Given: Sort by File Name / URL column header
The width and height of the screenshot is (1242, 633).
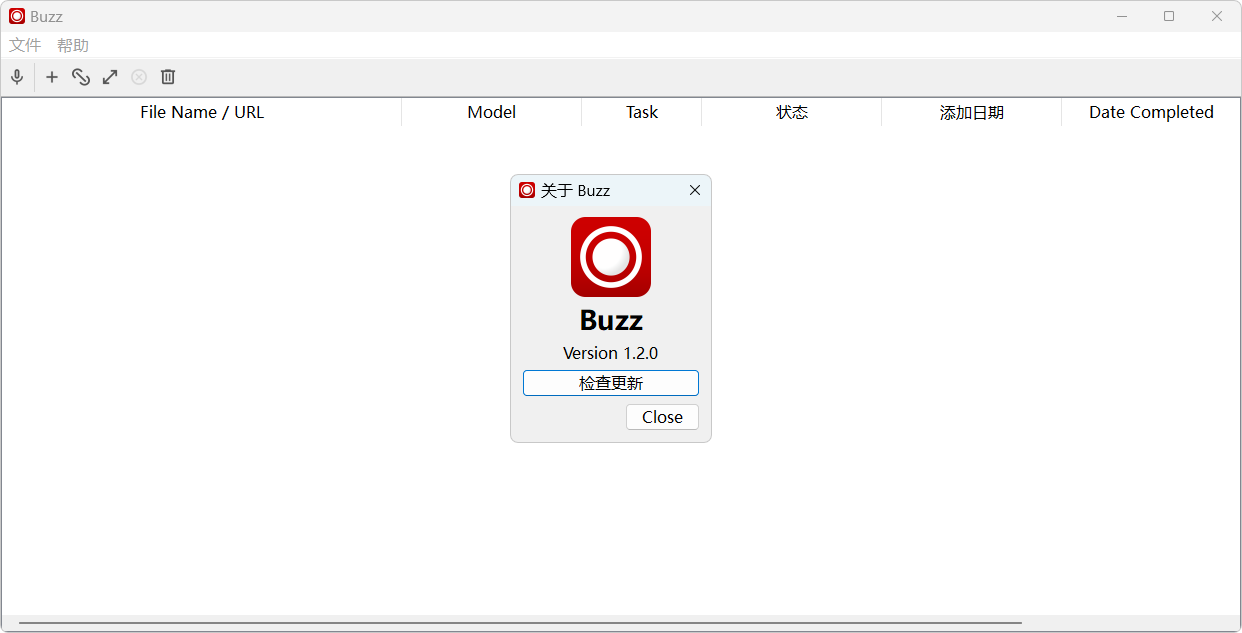Looking at the screenshot, I should [x=202, y=112].
